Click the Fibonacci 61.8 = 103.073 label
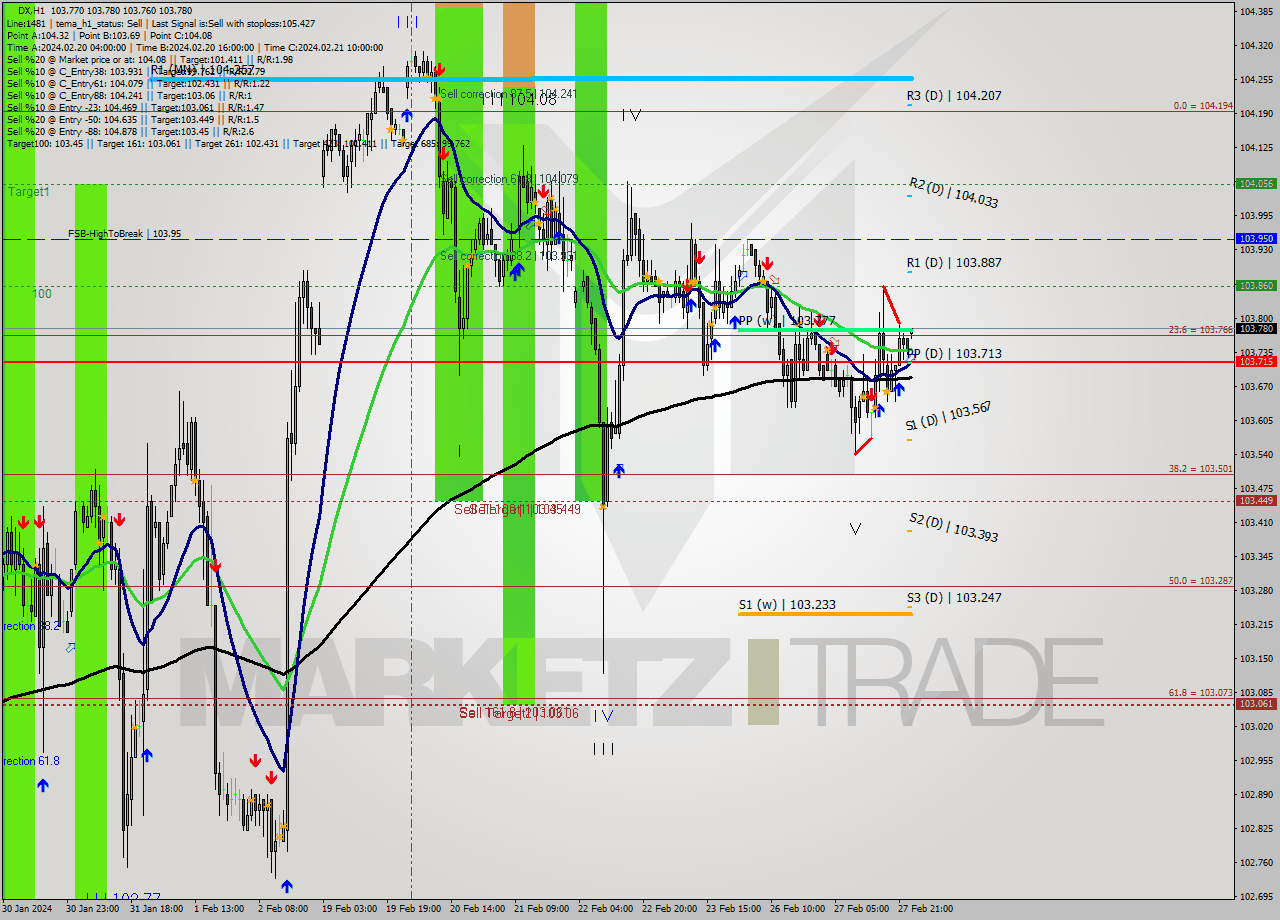 tap(1201, 692)
